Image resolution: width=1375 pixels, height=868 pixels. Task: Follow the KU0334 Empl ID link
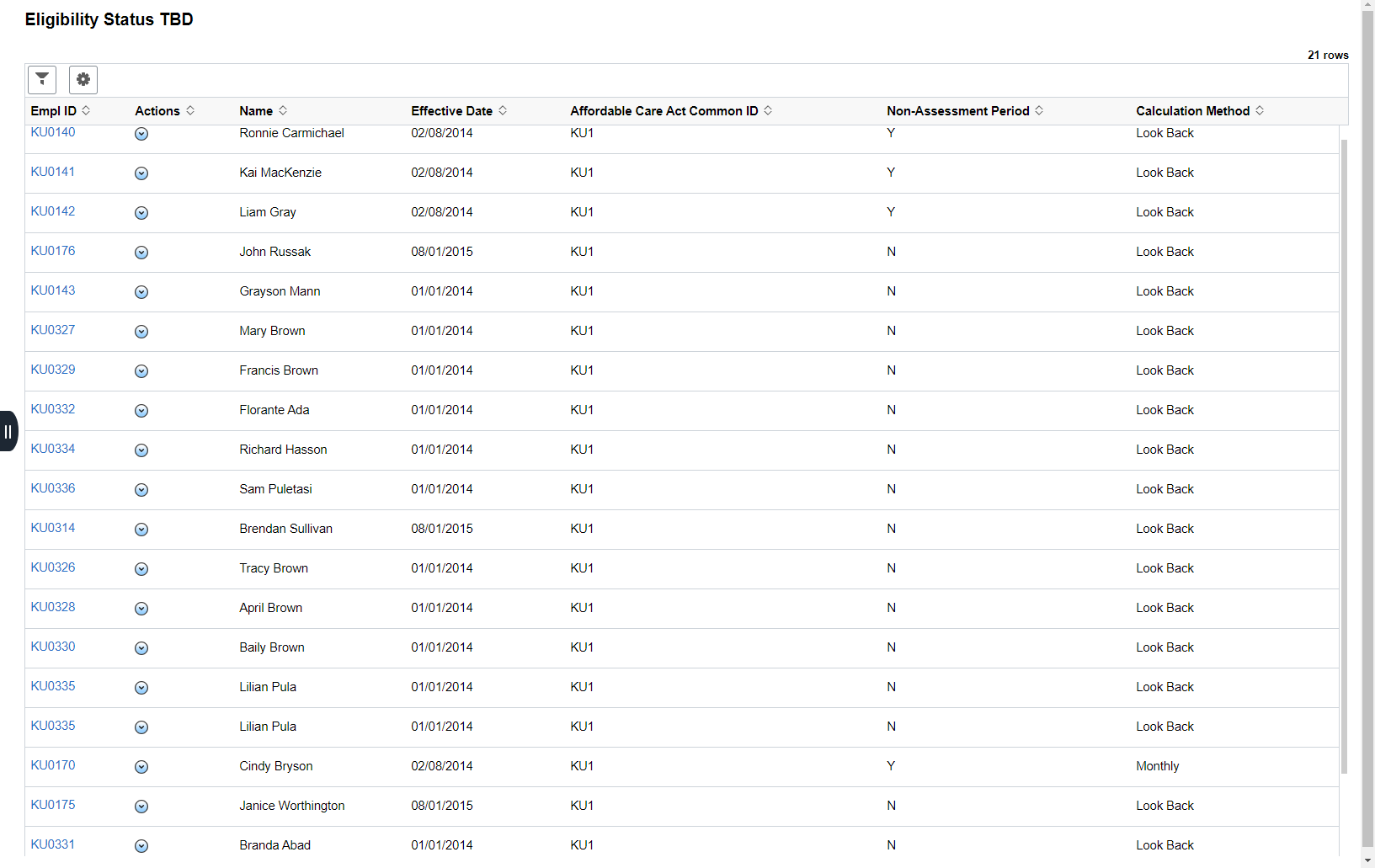click(x=53, y=449)
